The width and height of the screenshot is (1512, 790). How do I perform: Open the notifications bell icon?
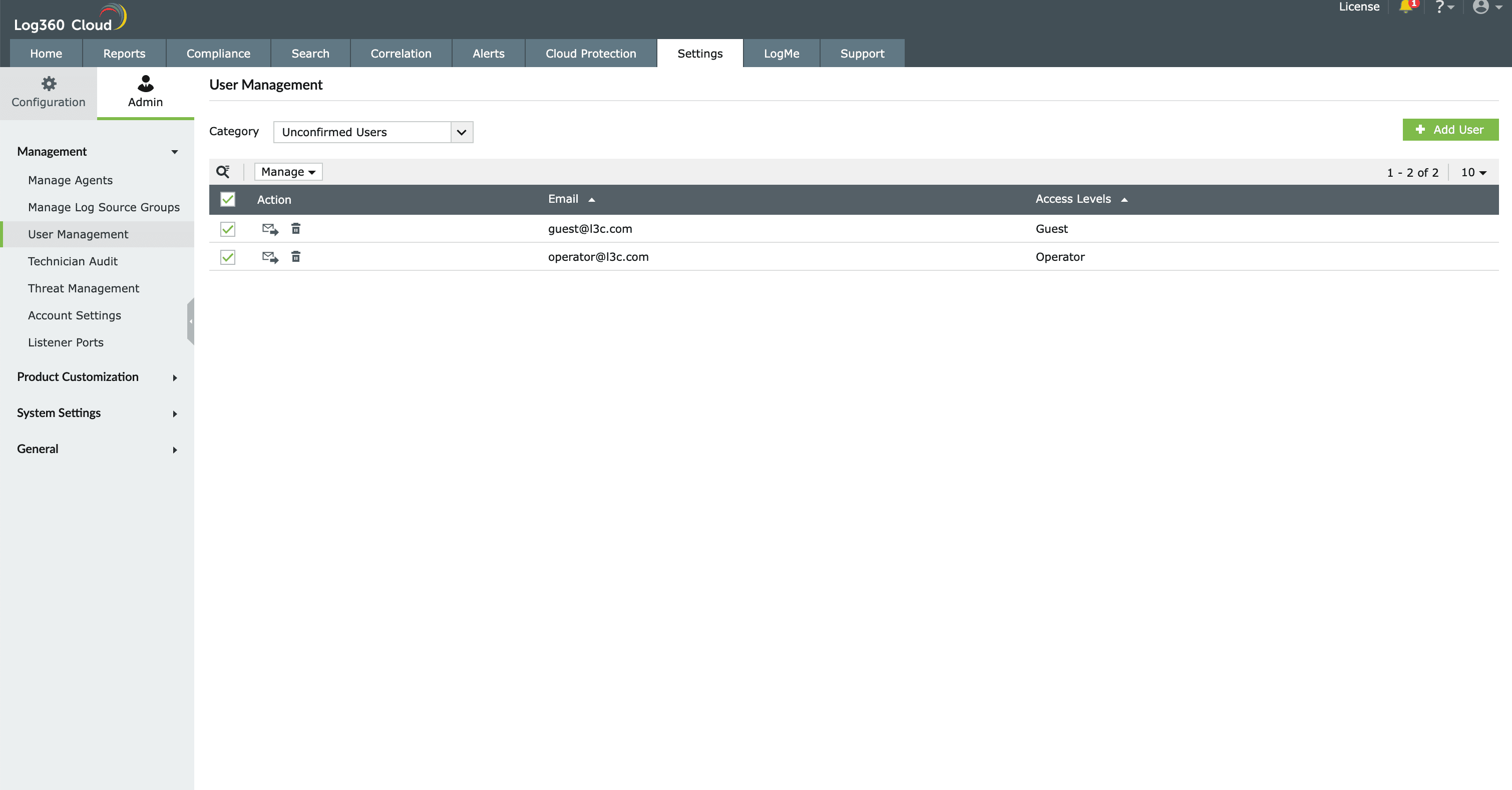(1406, 7)
